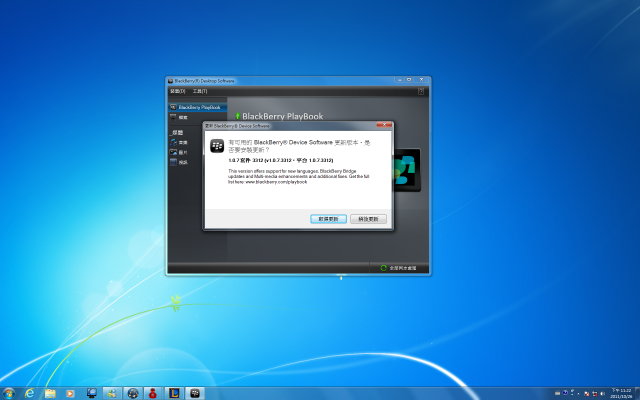Open the Windows Start menu
The width and height of the screenshot is (640, 400).
(9, 393)
